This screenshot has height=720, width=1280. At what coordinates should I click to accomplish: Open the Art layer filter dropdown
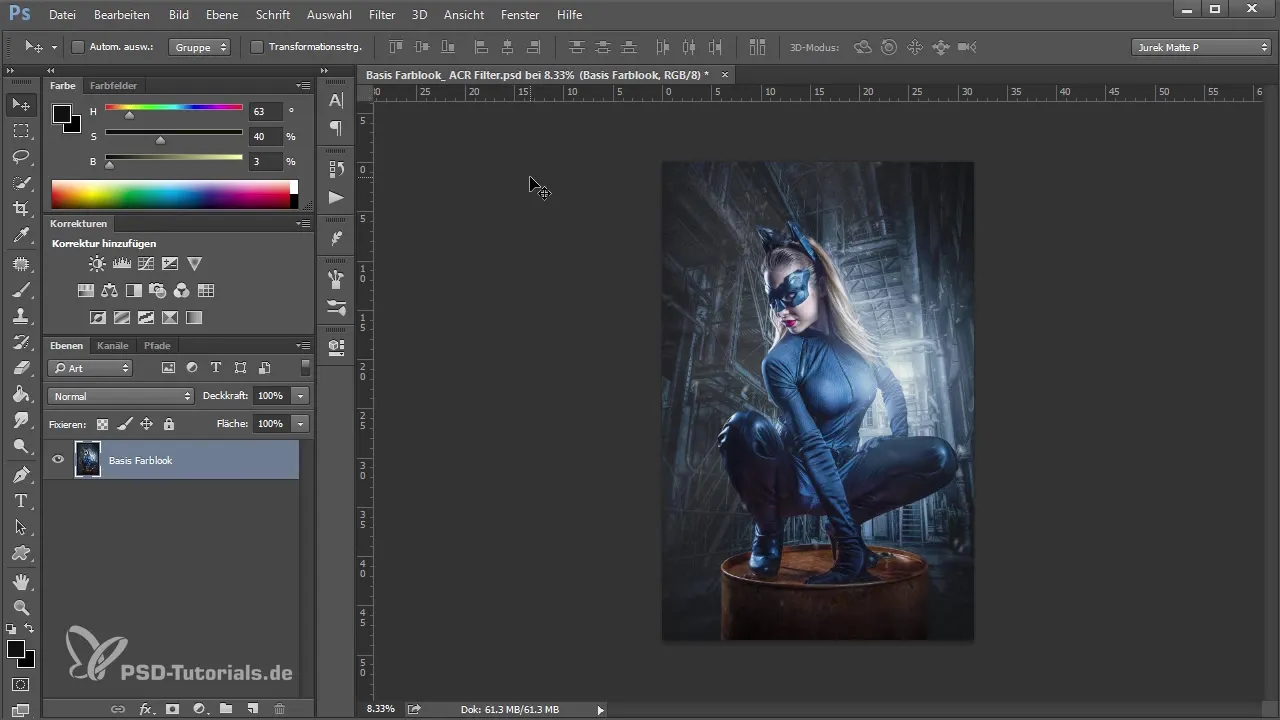[90, 368]
